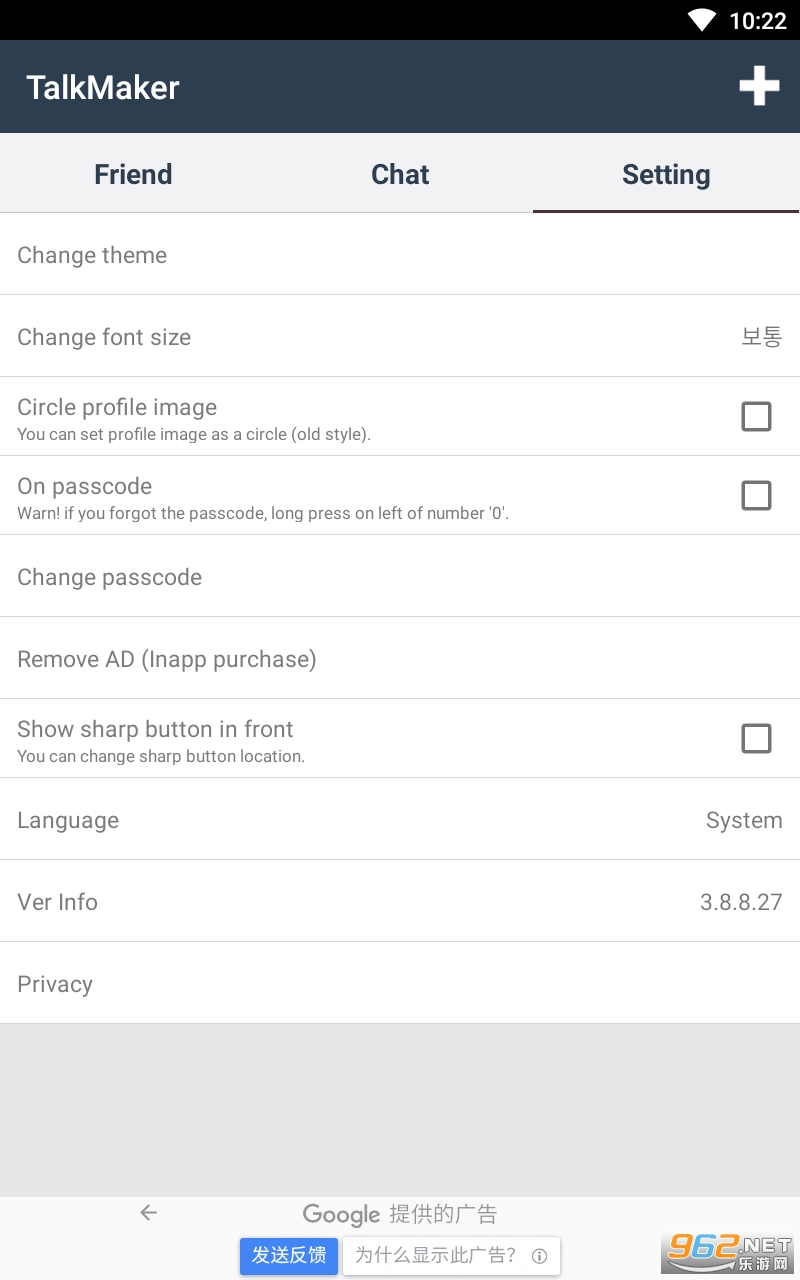Tap the blue 发送反馈 feedback button
The image size is (800, 1280).
point(289,1255)
